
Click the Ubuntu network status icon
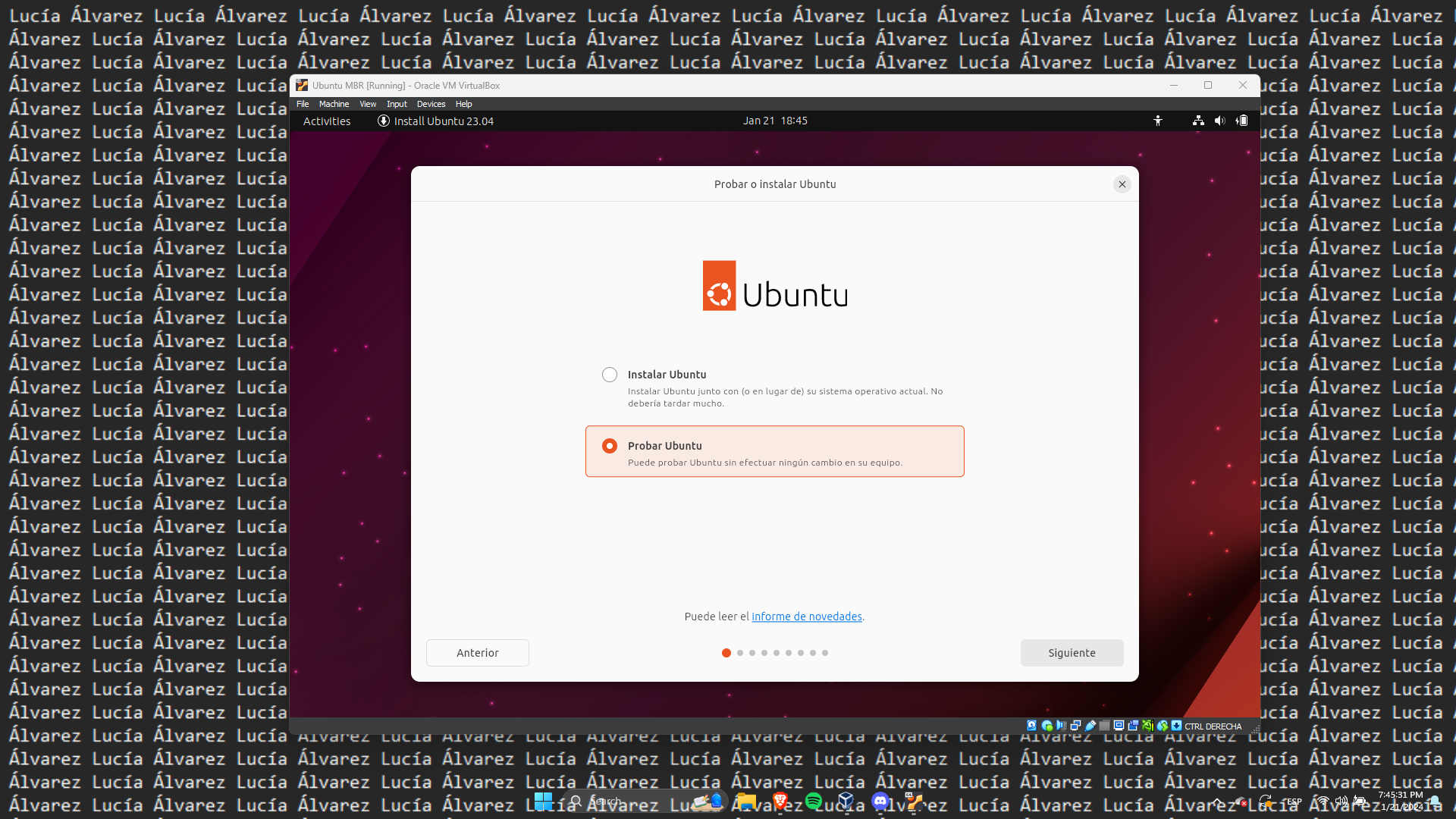[x=1198, y=121]
